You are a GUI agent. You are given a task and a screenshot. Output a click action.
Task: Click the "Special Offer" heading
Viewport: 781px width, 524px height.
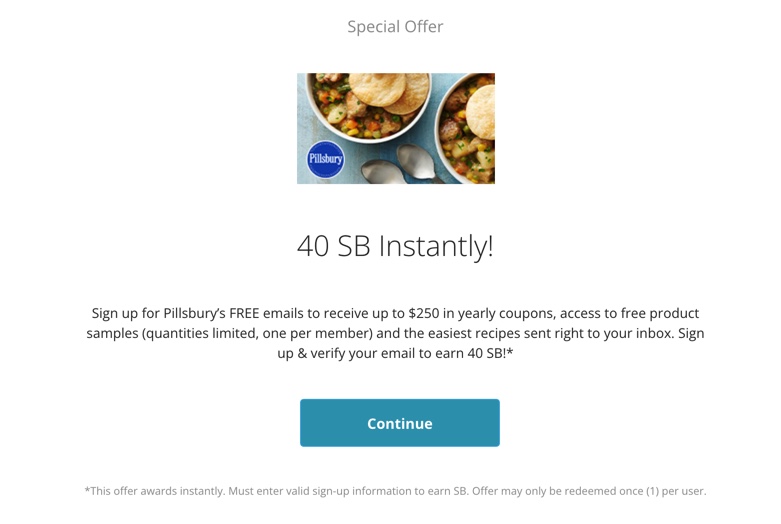pyautogui.click(x=395, y=27)
